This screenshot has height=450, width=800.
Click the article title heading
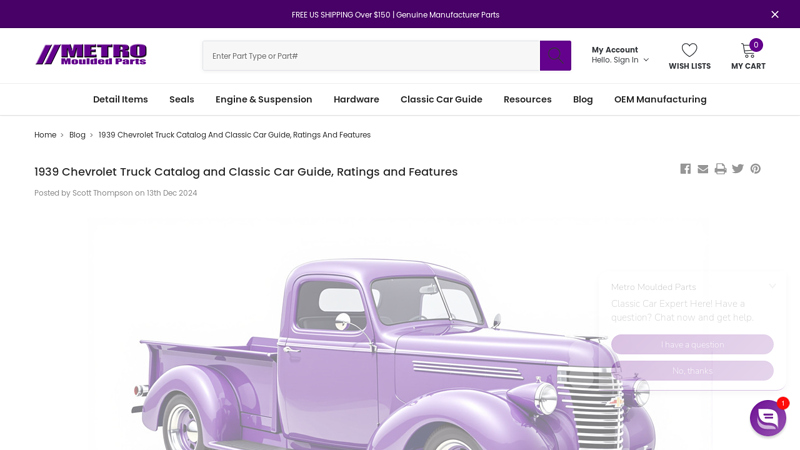pyautogui.click(x=246, y=172)
